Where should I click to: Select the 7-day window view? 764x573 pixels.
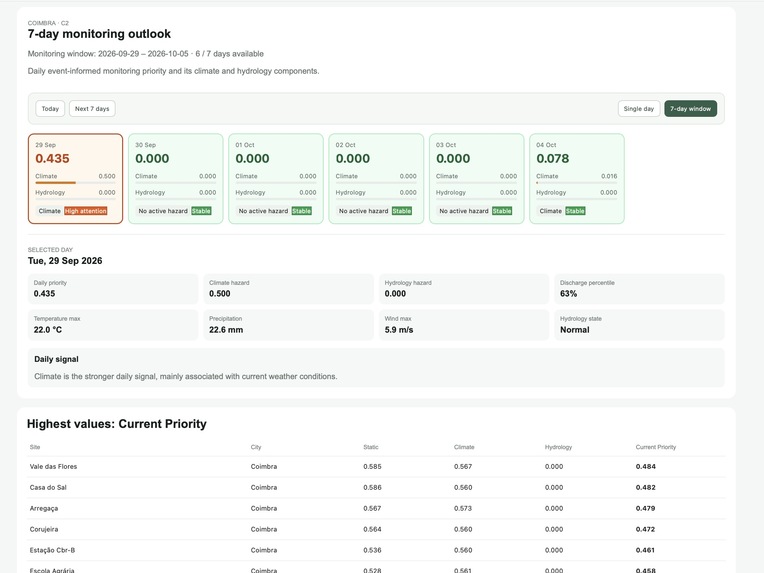(x=690, y=109)
